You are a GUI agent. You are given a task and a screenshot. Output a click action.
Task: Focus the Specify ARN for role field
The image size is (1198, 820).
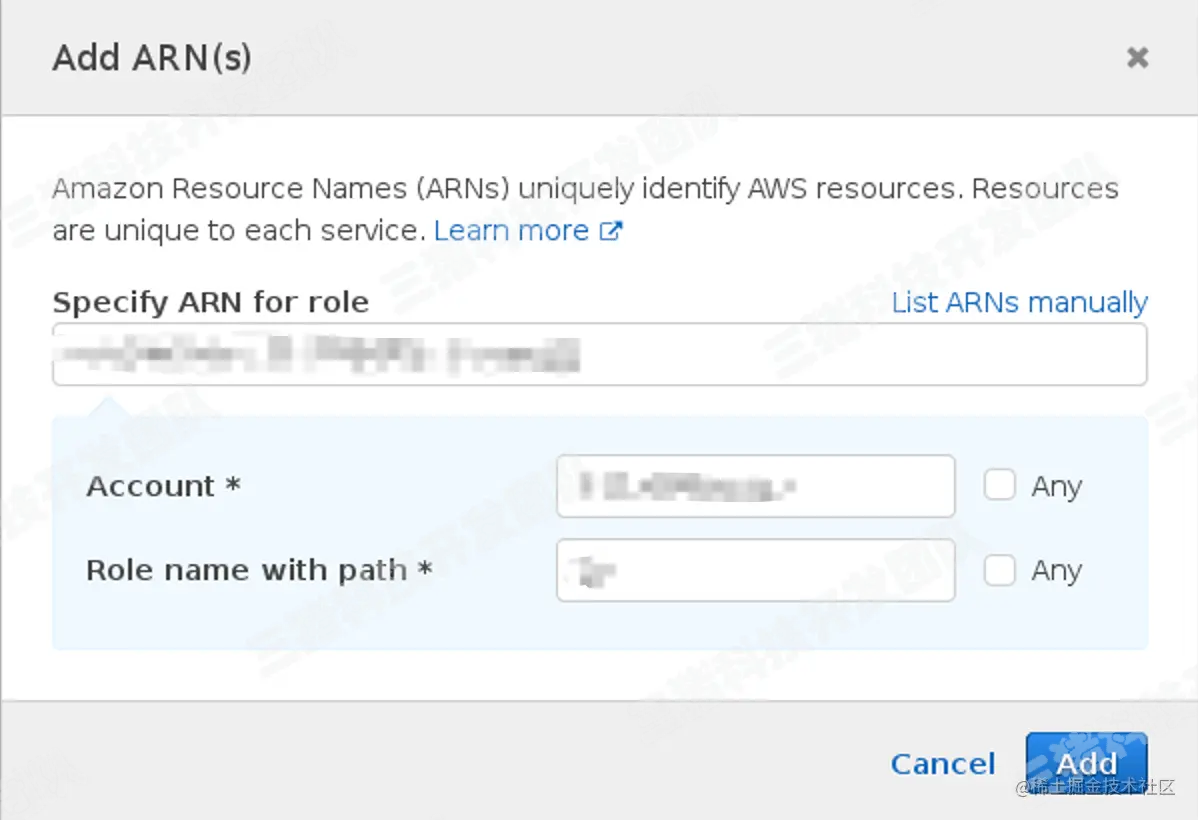tap(598, 355)
